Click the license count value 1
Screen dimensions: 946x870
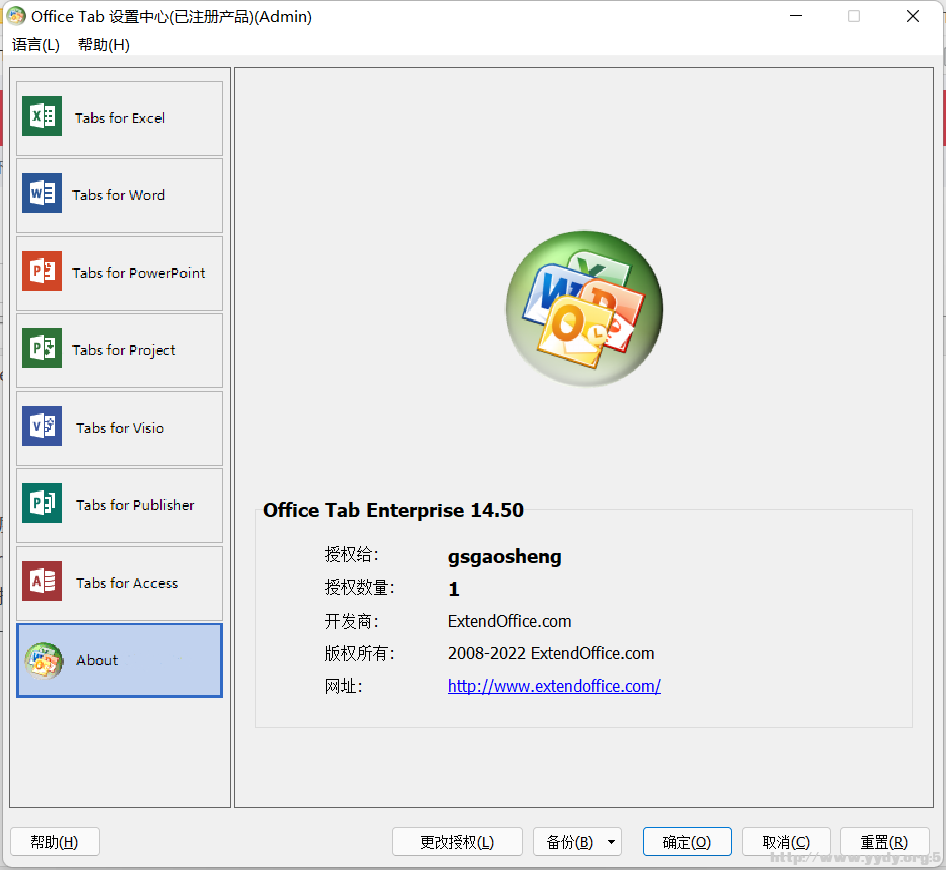point(454,589)
